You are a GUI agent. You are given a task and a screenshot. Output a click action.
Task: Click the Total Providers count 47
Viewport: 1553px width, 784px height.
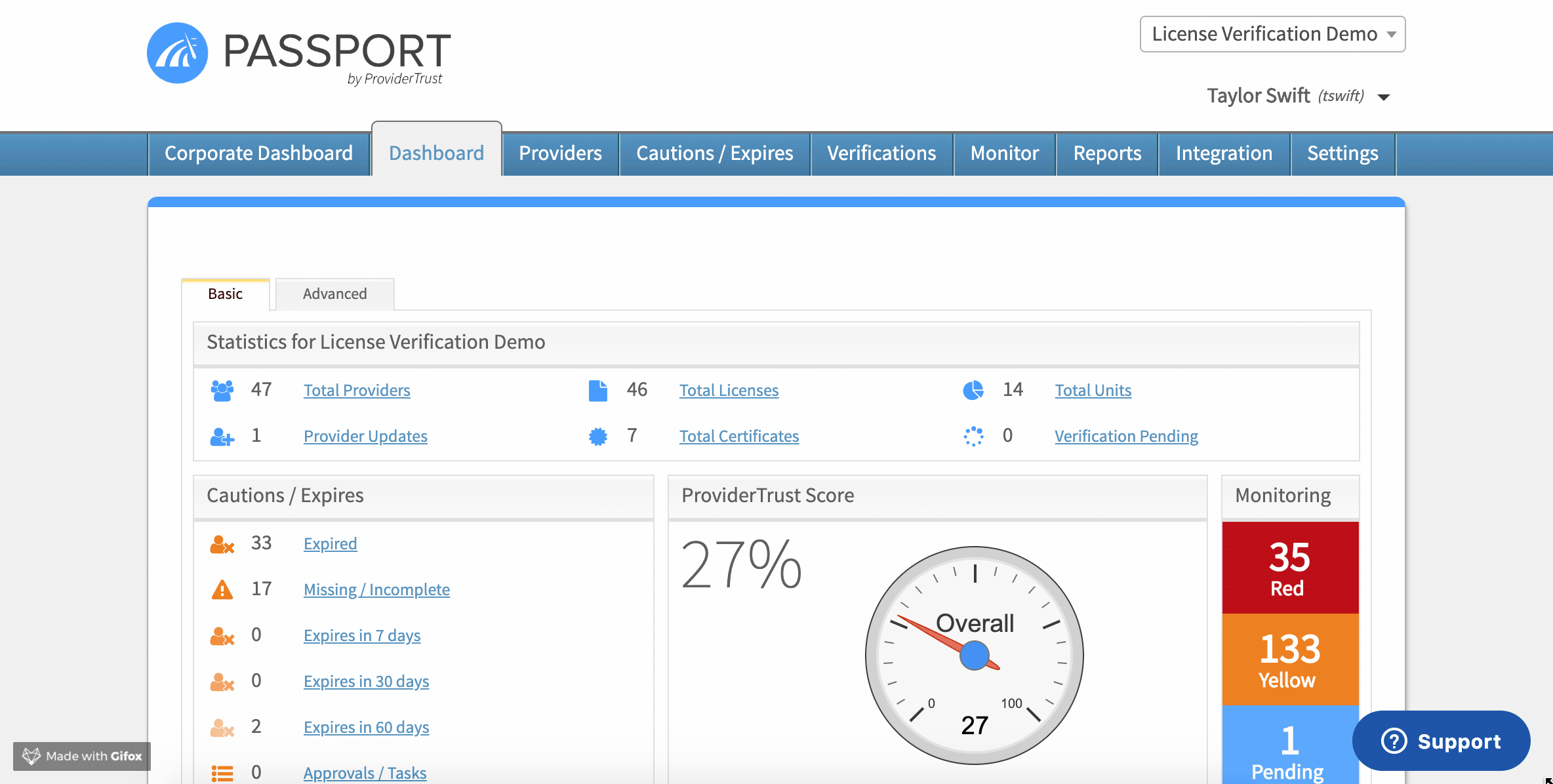(x=261, y=390)
